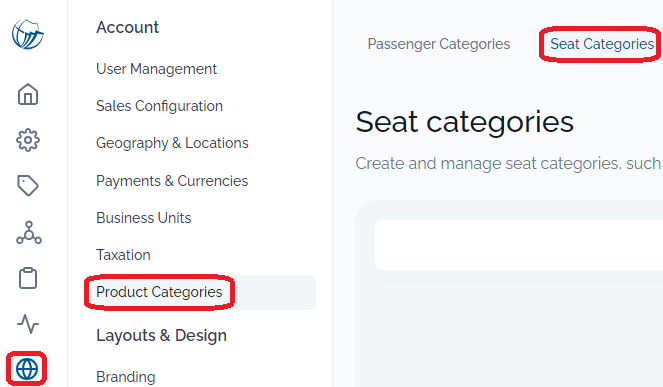
Task: Click the white field in content panel
Action: 519,245
